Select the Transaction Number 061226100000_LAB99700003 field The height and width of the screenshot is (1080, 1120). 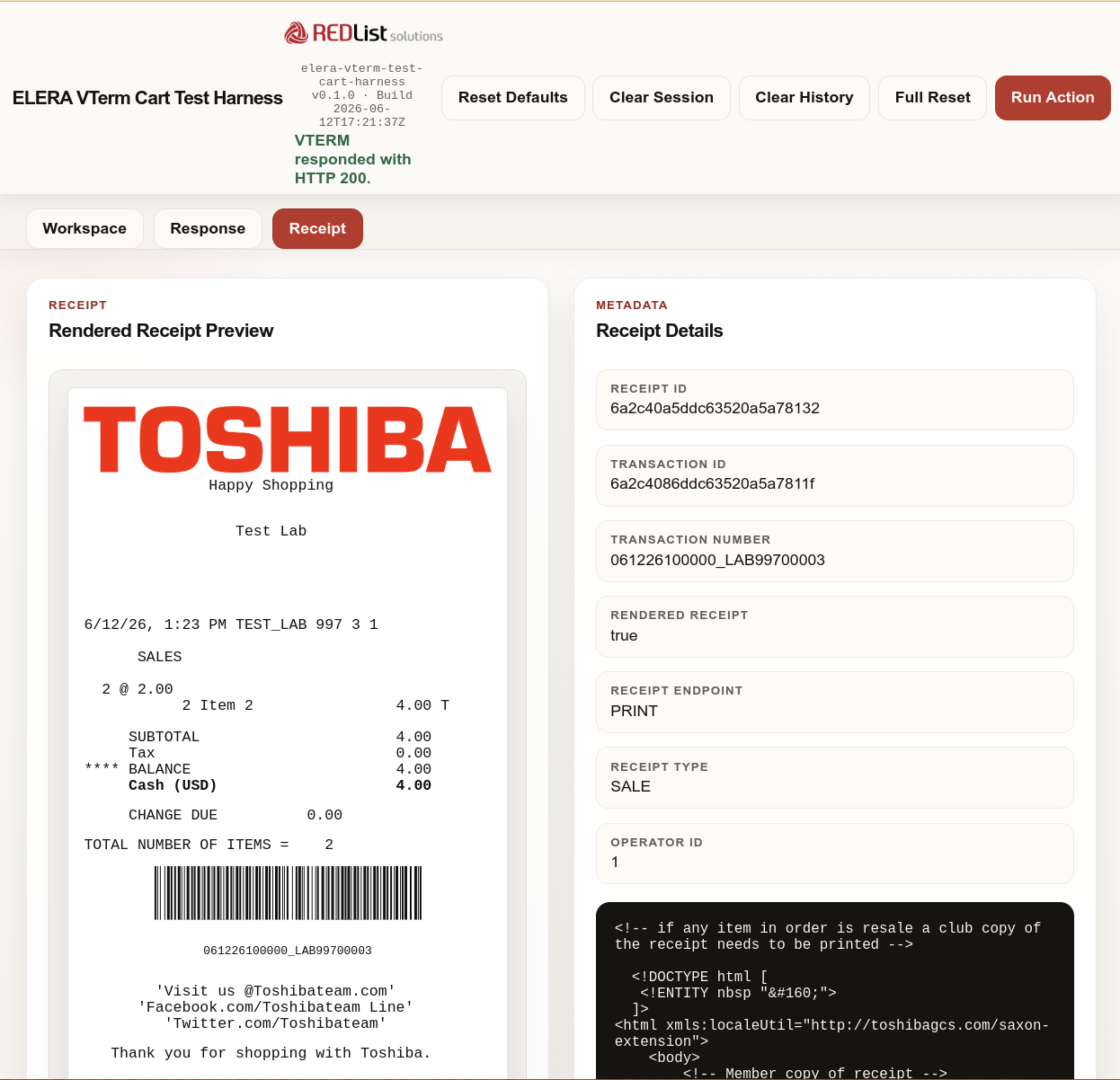835,551
